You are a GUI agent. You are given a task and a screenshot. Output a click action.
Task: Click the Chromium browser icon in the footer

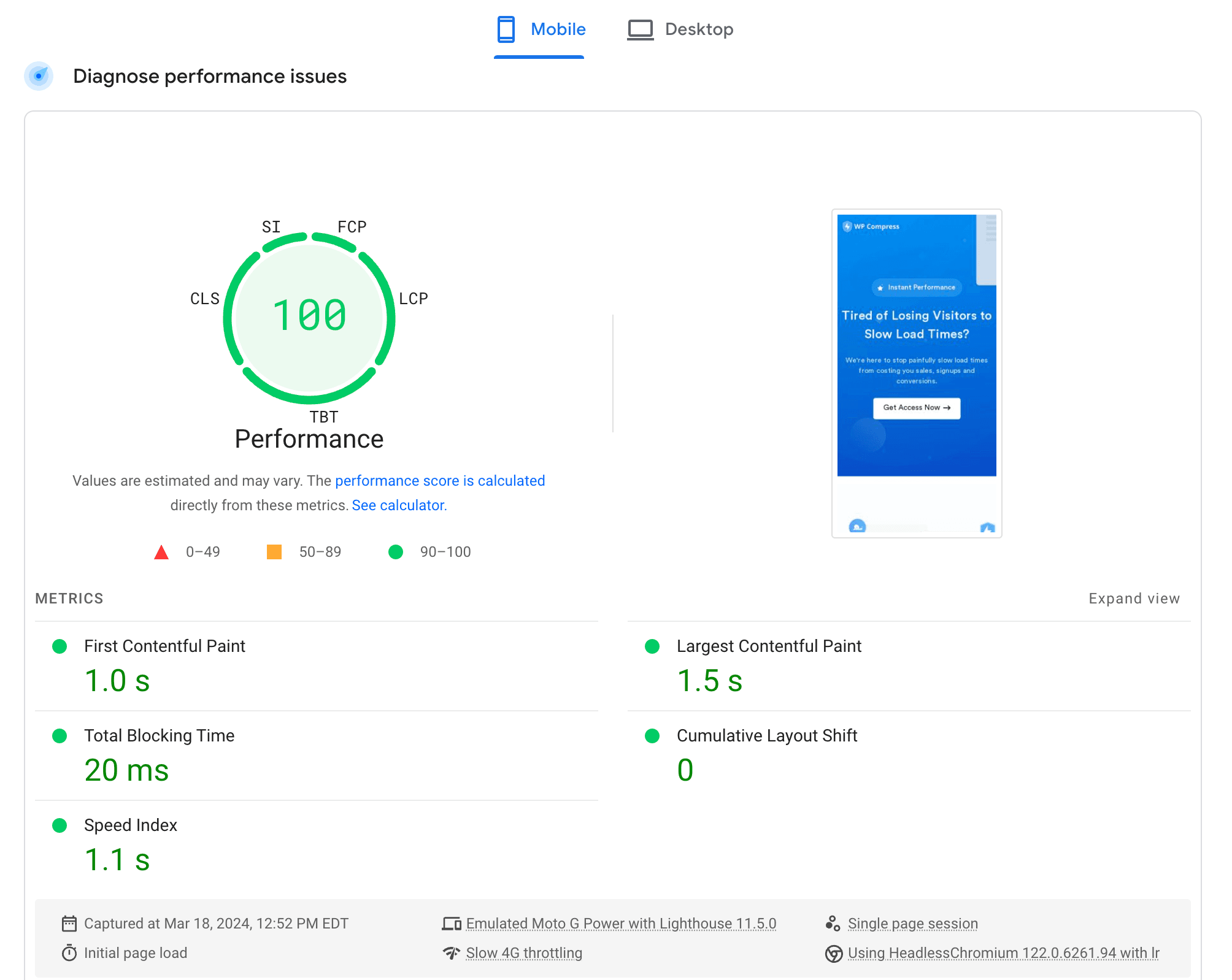tap(833, 952)
